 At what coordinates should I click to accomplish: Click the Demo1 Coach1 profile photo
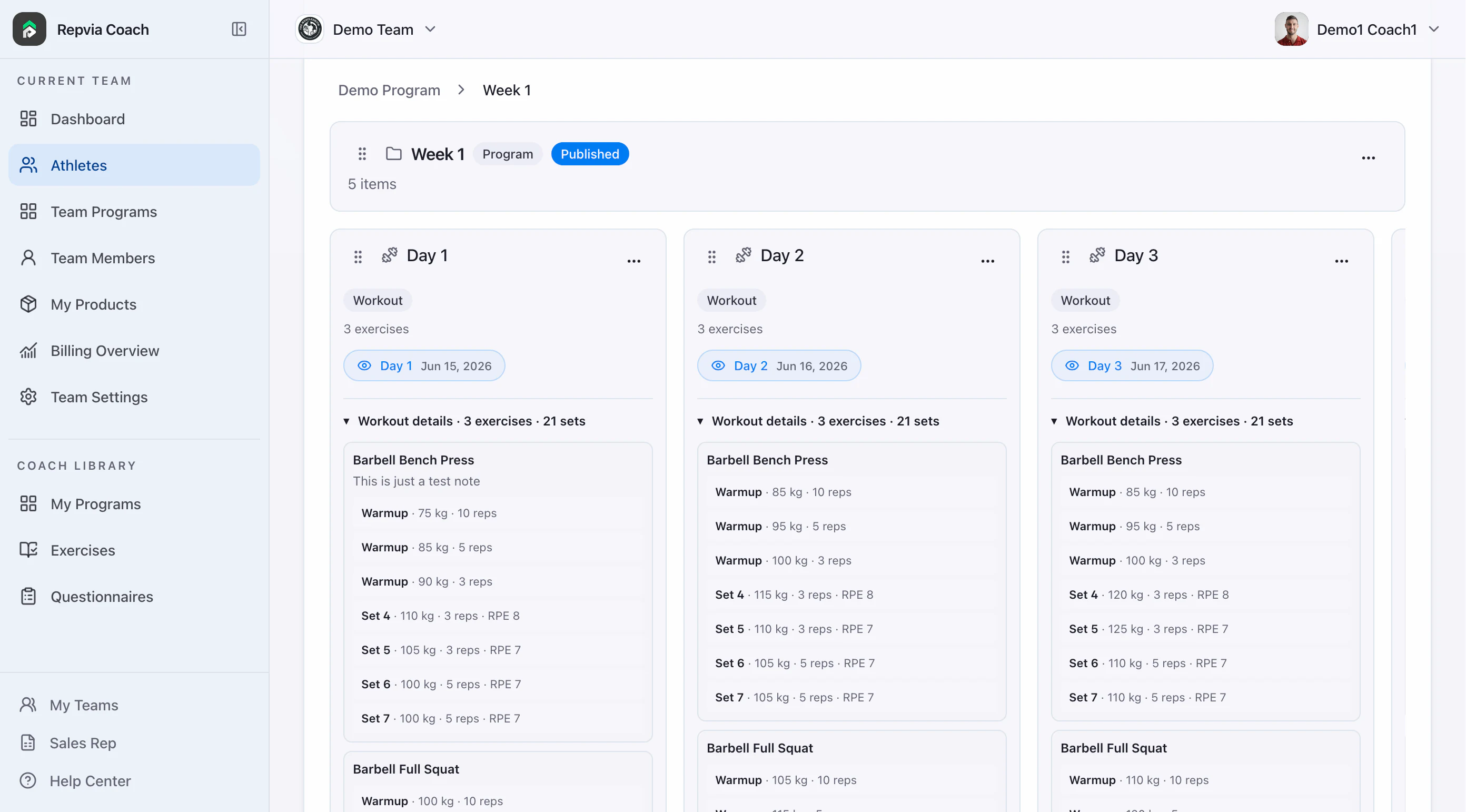pos(1291,29)
